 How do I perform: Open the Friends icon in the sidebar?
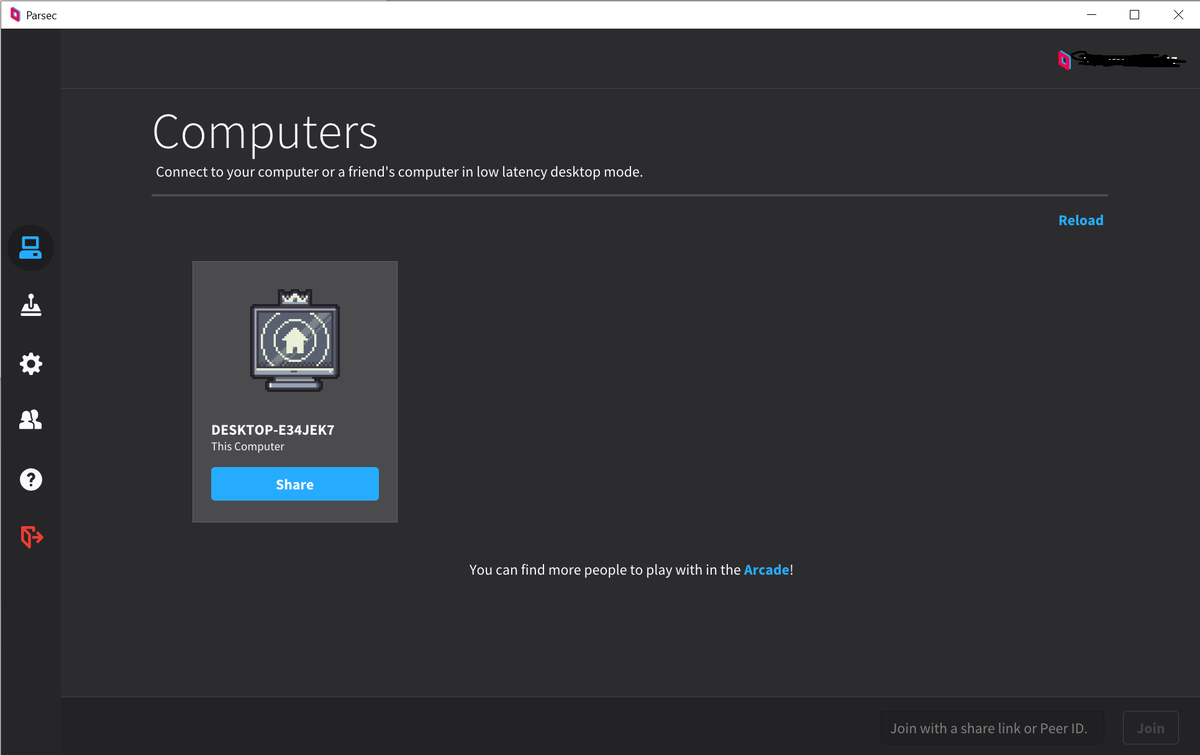click(31, 420)
